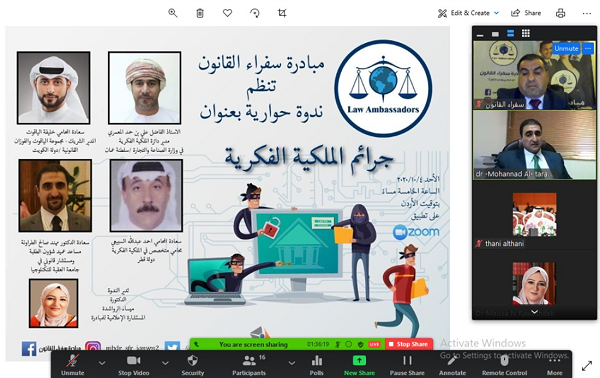
Task: Open the Photos See more ellipsis menu
Action: point(587,13)
